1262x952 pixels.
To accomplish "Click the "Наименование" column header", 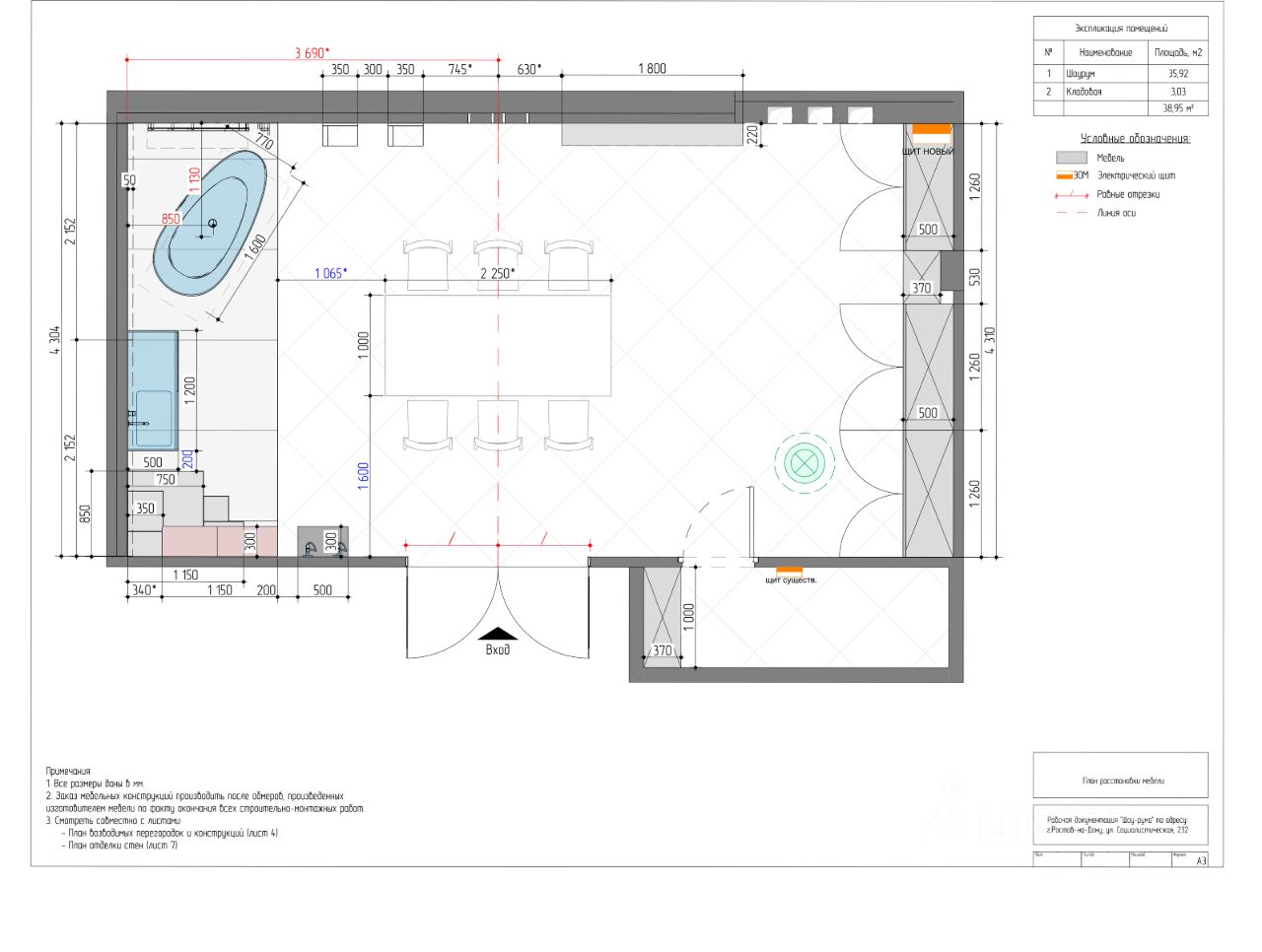I will coord(1105,52).
